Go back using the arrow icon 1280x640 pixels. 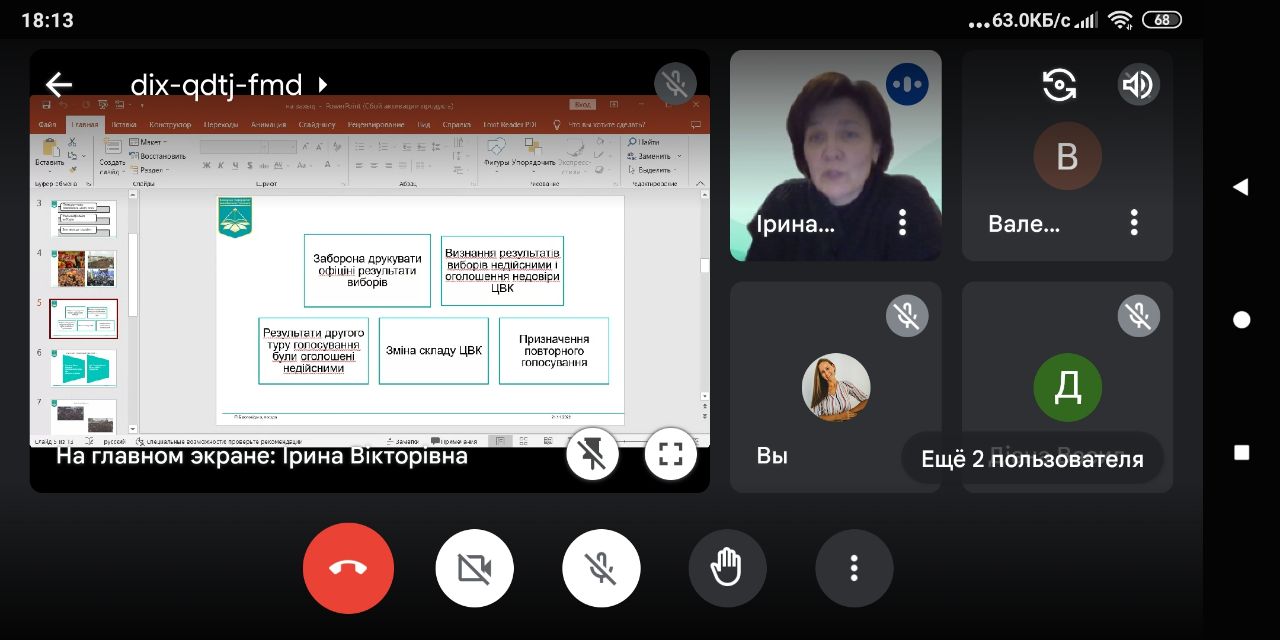coord(60,85)
